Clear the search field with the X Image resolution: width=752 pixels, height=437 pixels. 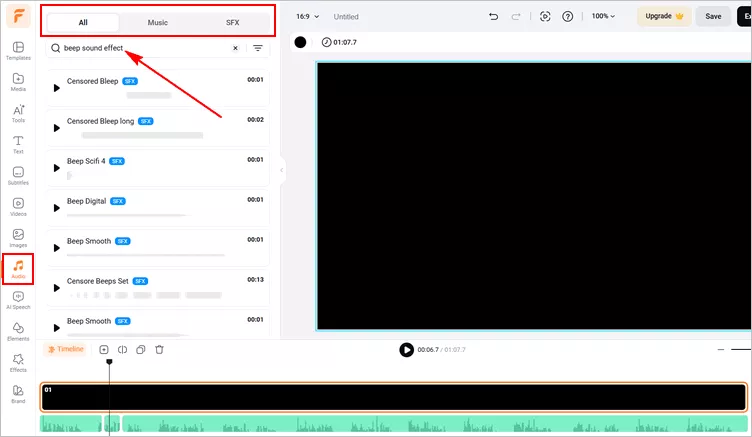pos(235,48)
